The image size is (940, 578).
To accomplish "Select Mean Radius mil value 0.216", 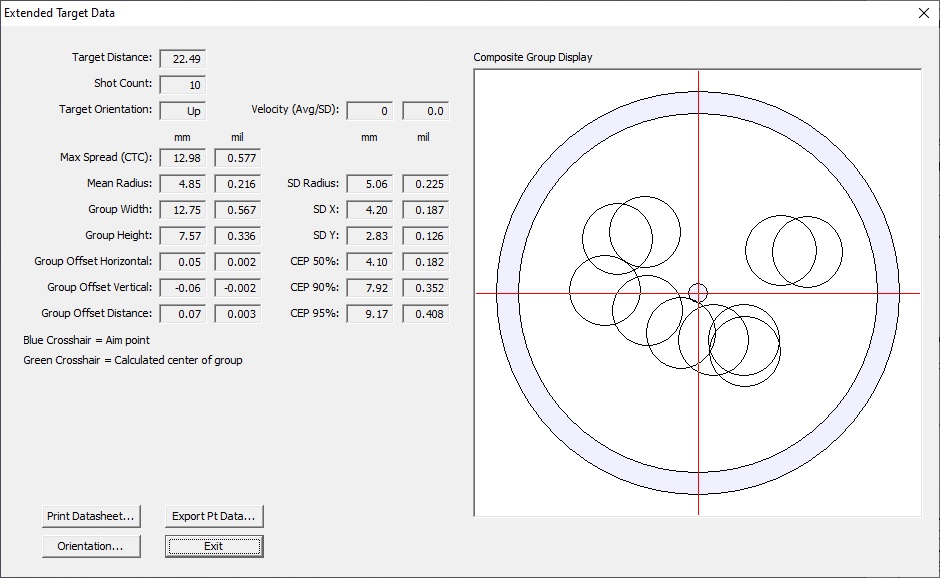I will [x=237, y=184].
